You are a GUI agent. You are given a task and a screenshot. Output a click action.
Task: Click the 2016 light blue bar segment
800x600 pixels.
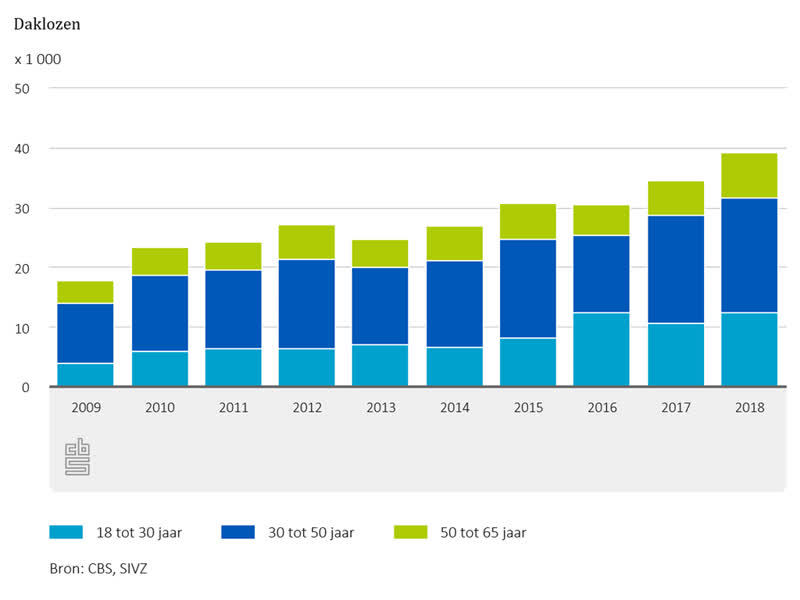[601, 349]
